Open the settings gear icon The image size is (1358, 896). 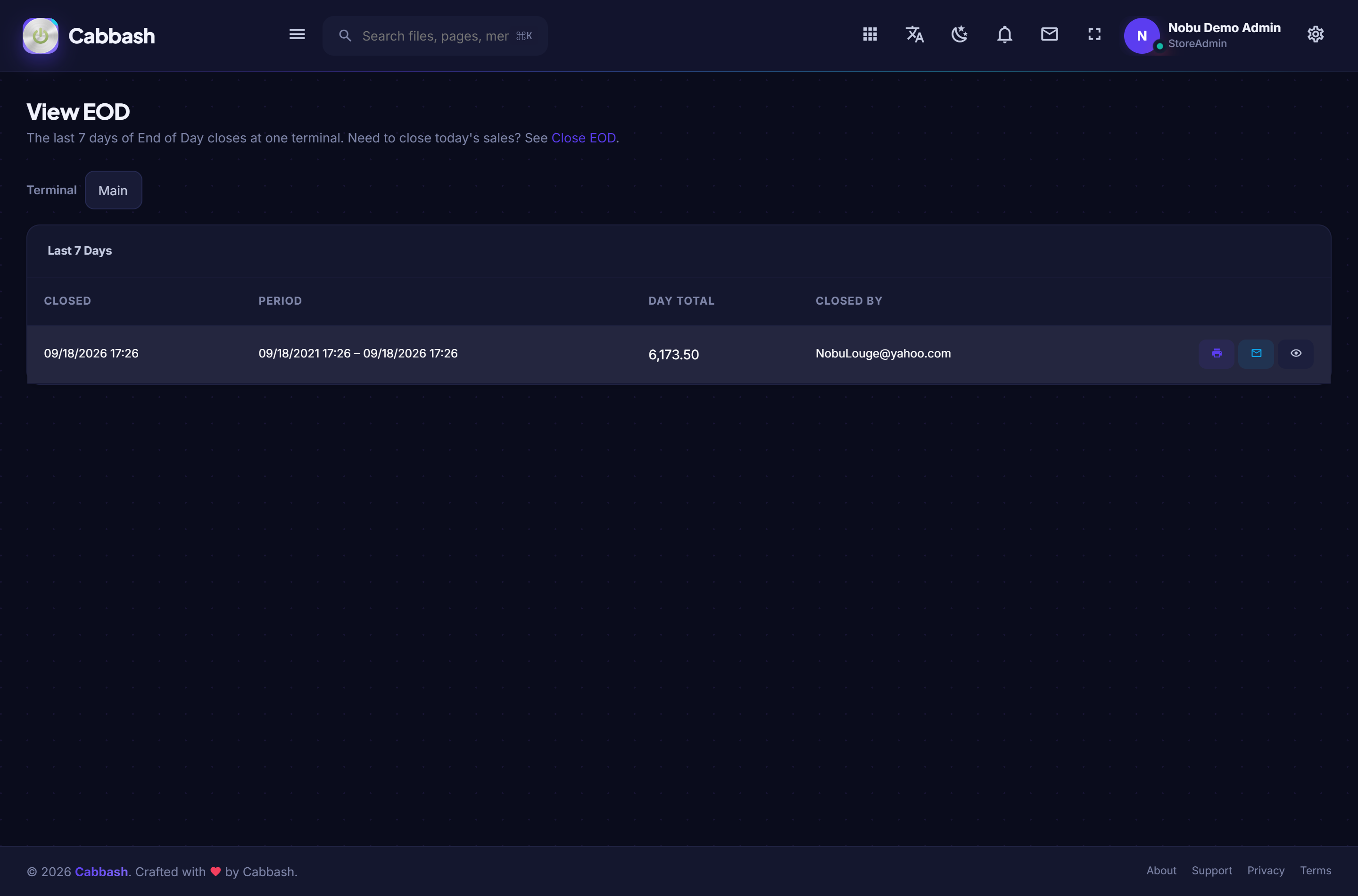point(1315,34)
